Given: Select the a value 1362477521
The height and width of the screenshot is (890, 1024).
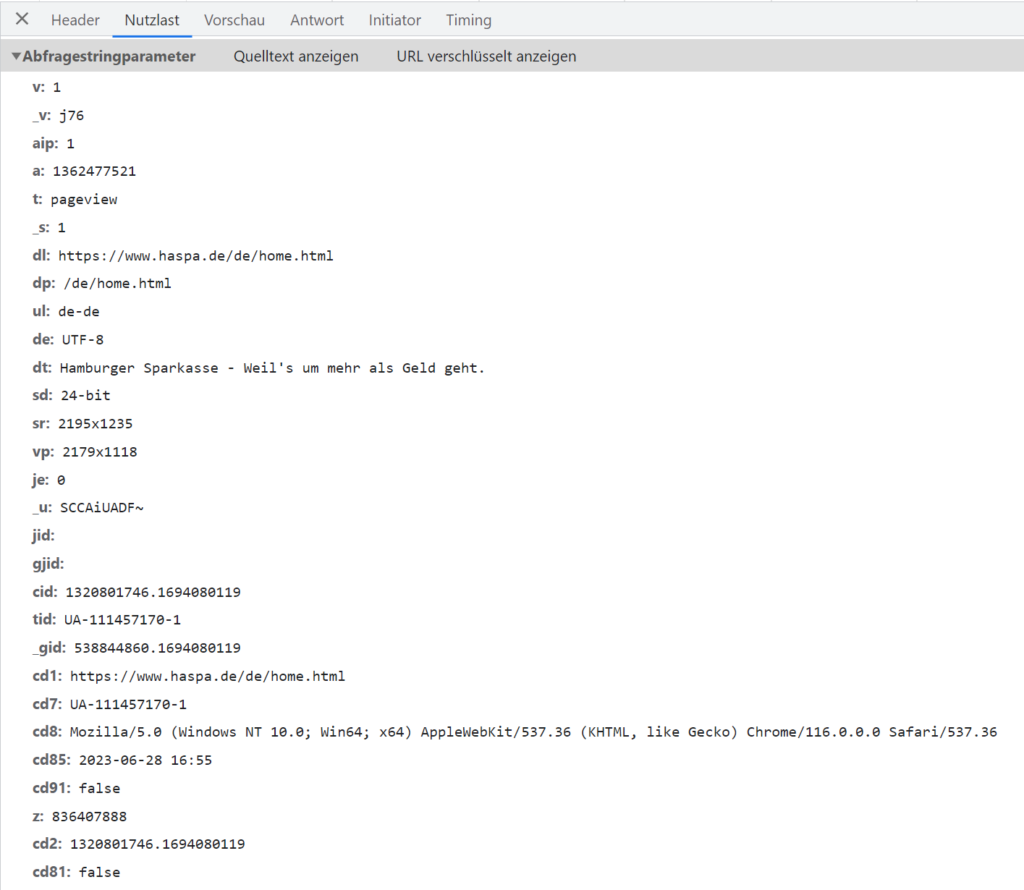Looking at the screenshot, I should [94, 171].
